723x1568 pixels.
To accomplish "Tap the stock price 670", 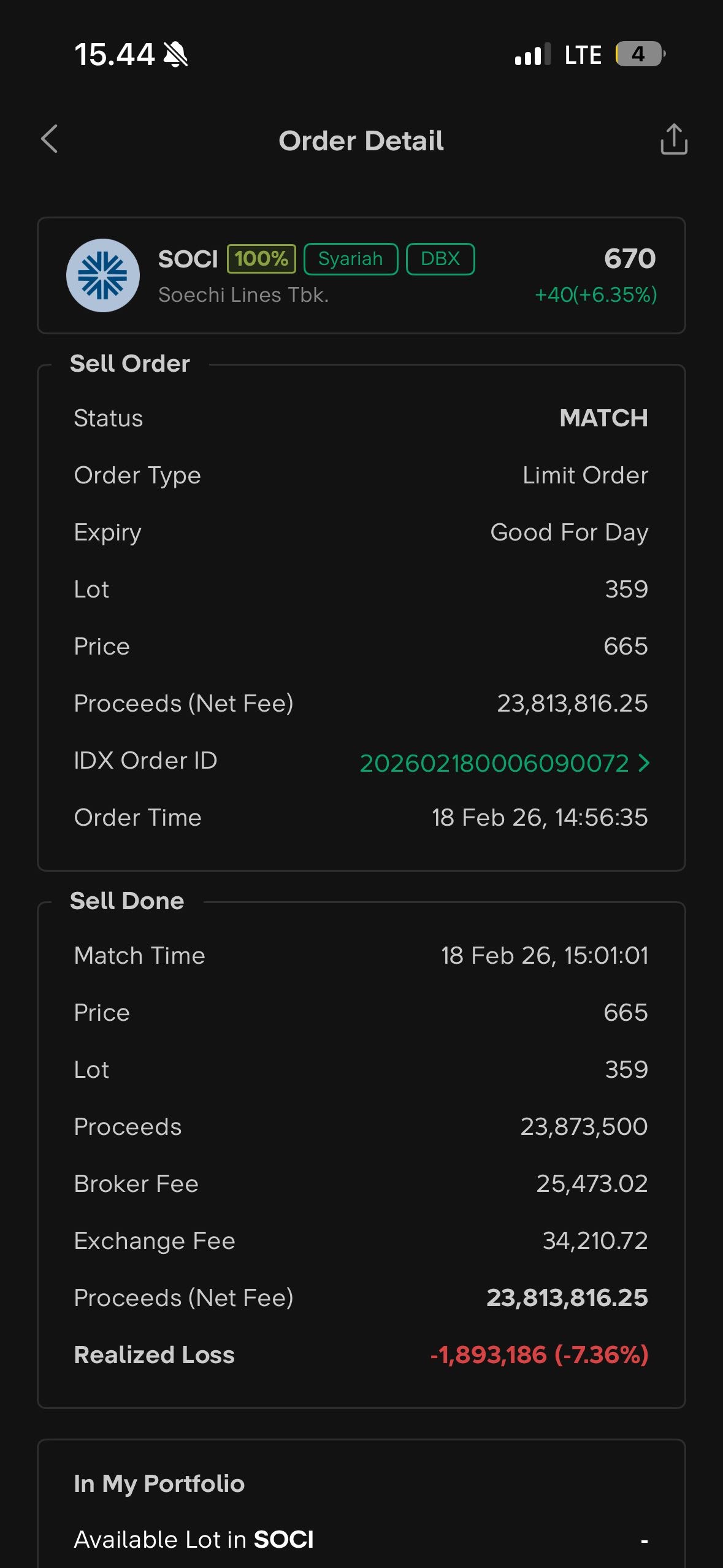I will 630,258.
